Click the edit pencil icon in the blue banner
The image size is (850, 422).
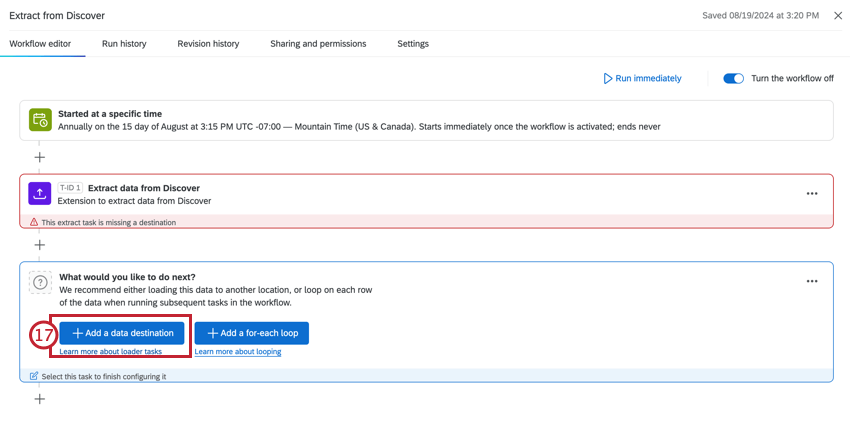(34, 376)
